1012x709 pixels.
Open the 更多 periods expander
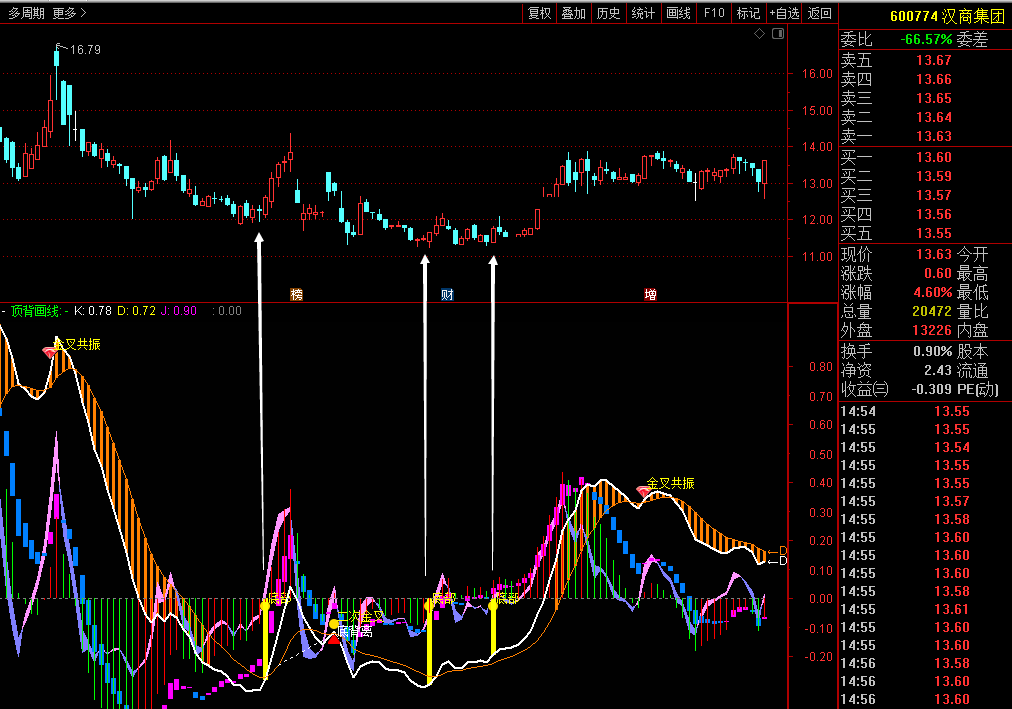[x=69, y=13]
